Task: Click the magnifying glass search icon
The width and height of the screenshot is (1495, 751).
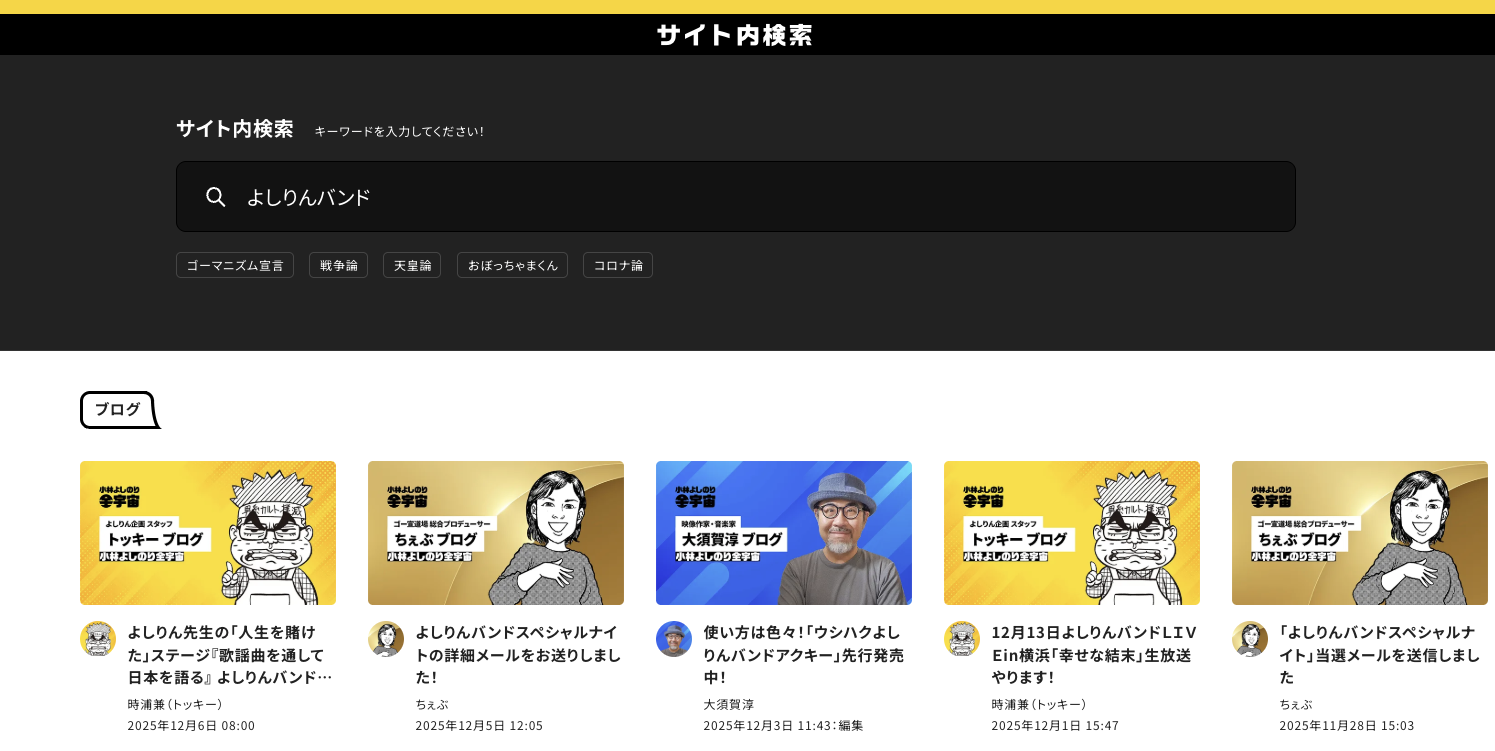Action: [x=216, y=197]
